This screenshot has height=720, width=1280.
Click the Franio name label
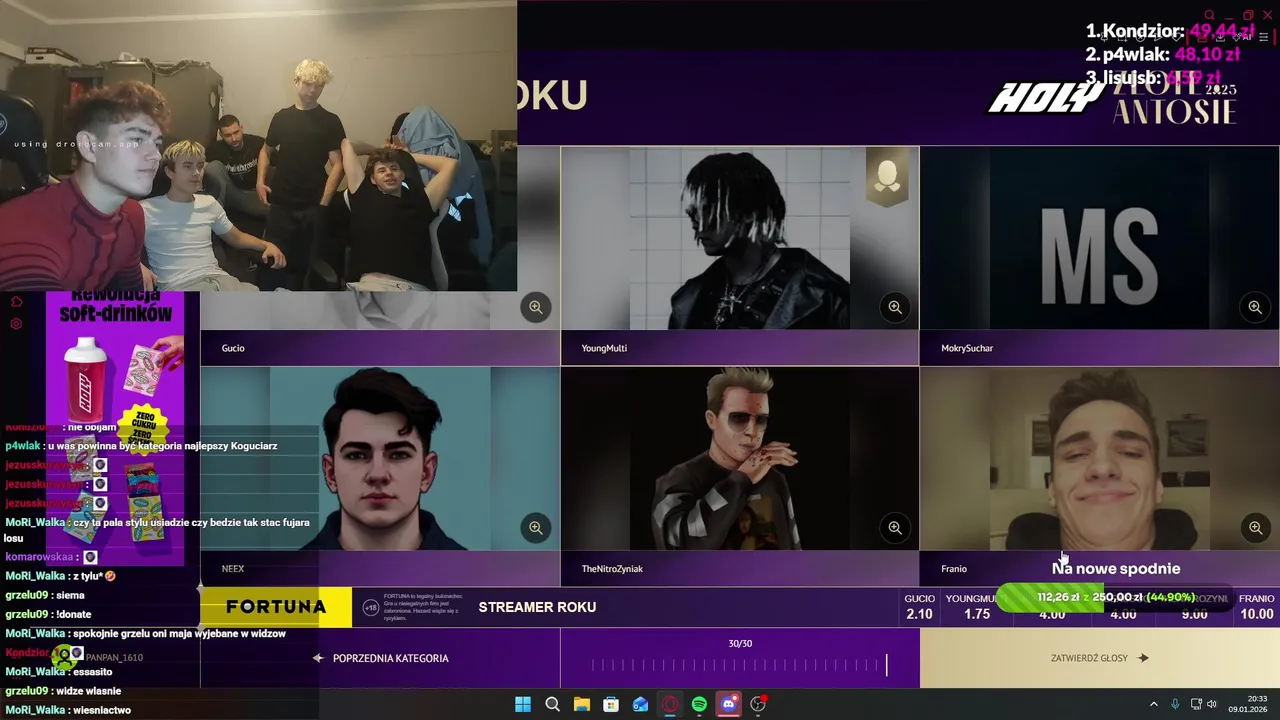pyautogui.click(x=954, y=568)
